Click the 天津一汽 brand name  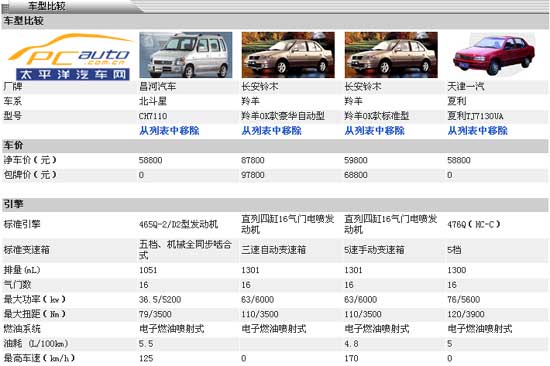pos(466,87)
